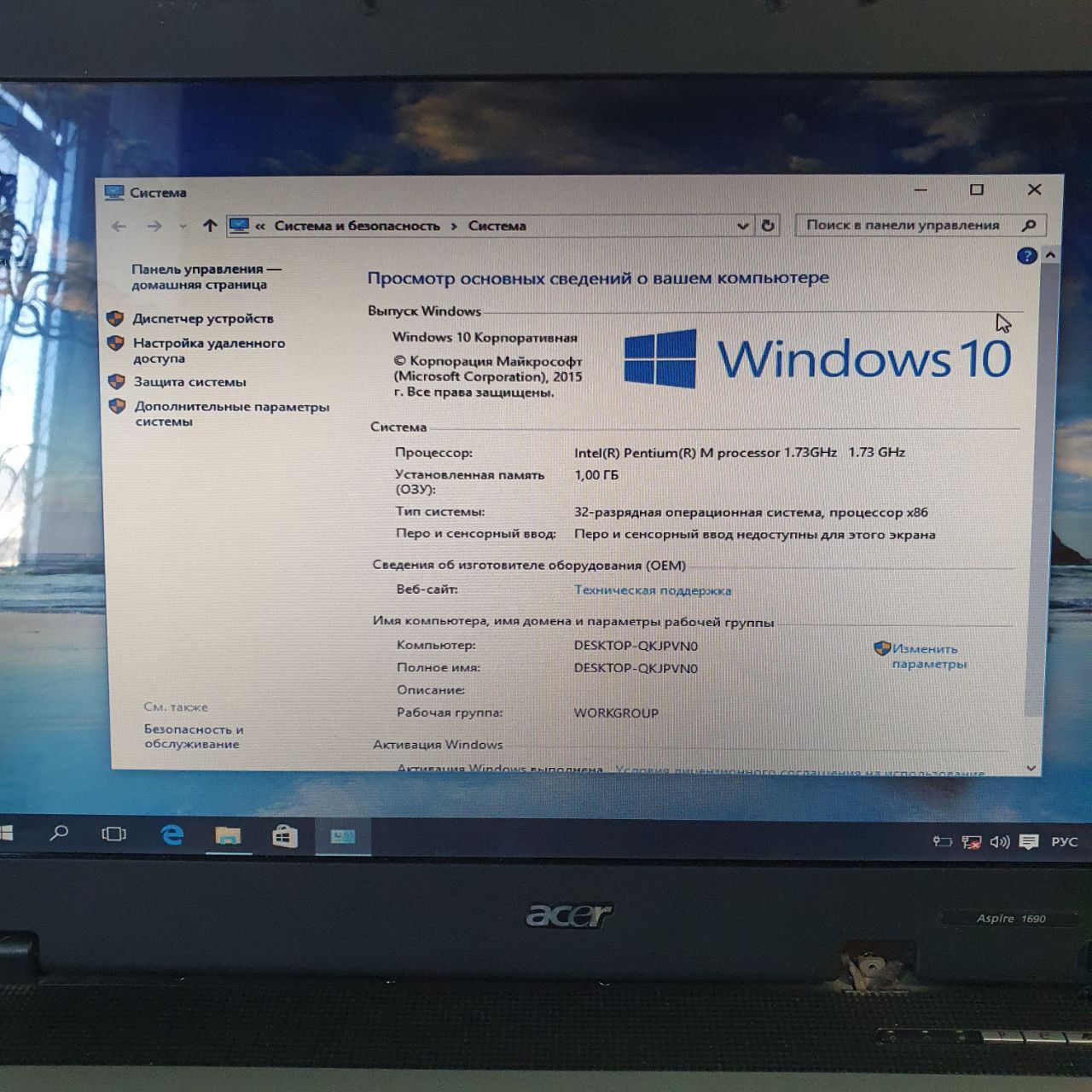Screen dimensions: 1092x1092
Task: Refresh the System page
Action: click(768, 225)
